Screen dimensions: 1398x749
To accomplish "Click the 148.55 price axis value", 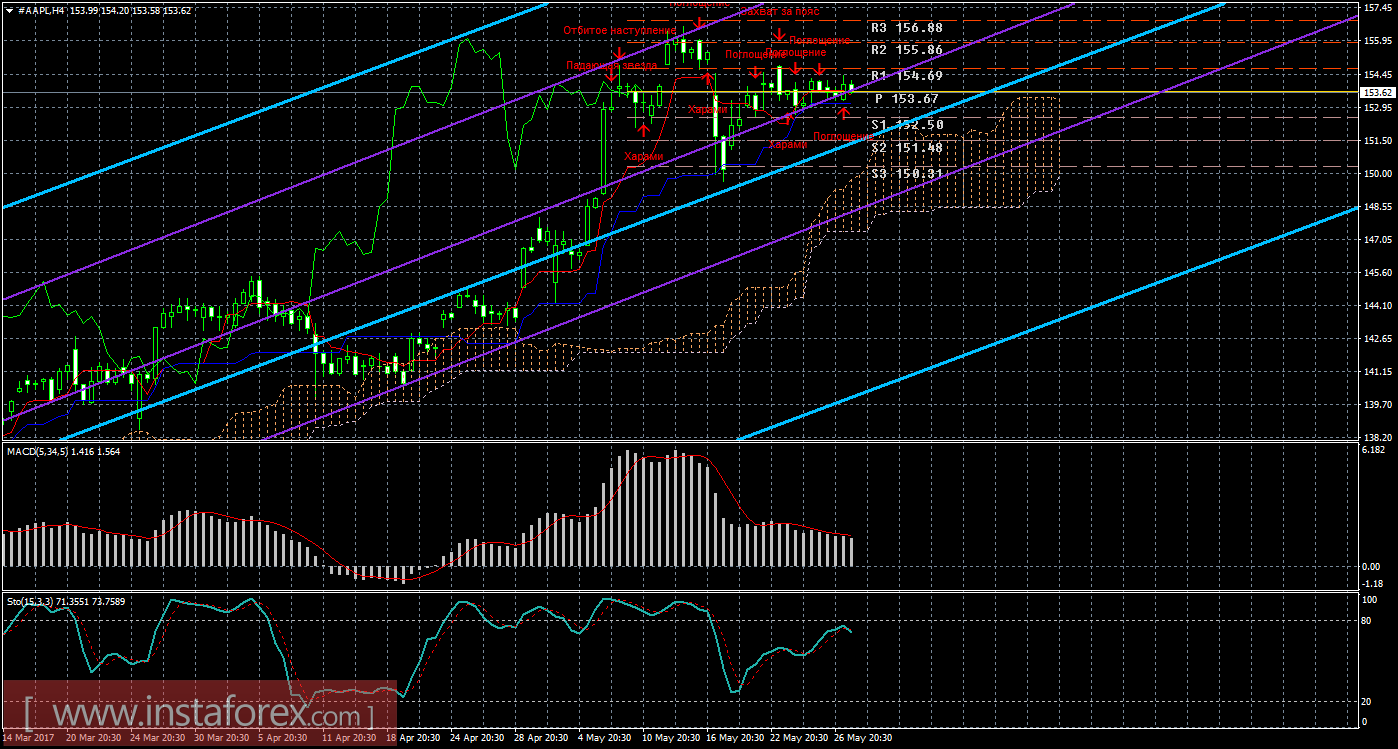I will 1377,207.
